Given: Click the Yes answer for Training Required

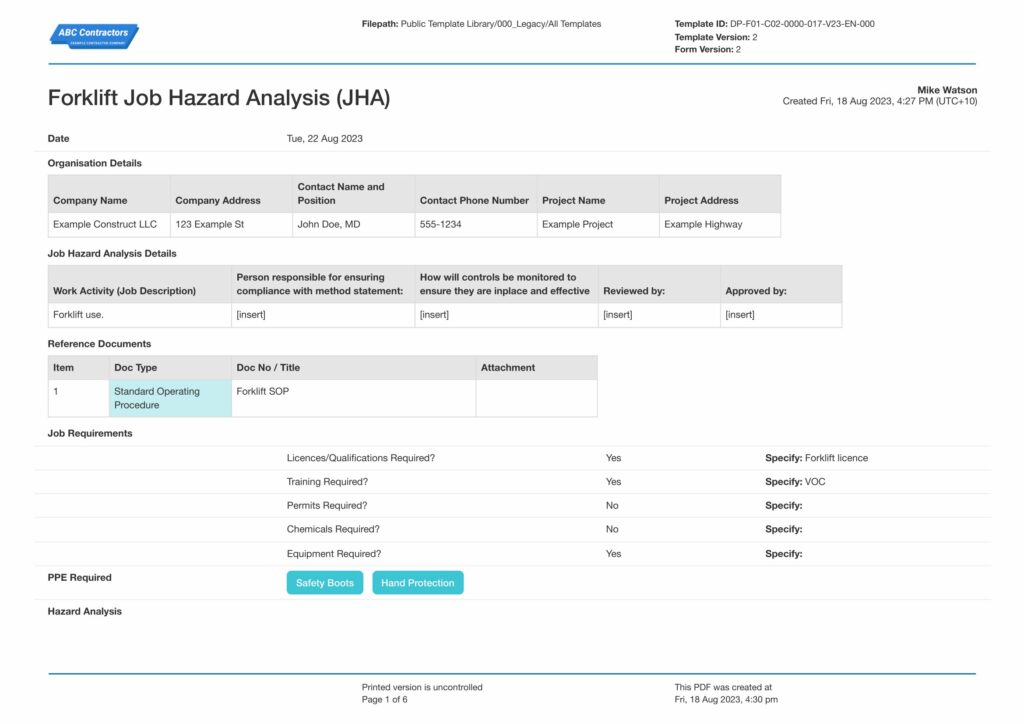Looking at the screenshot, I should tap(613, 482).
